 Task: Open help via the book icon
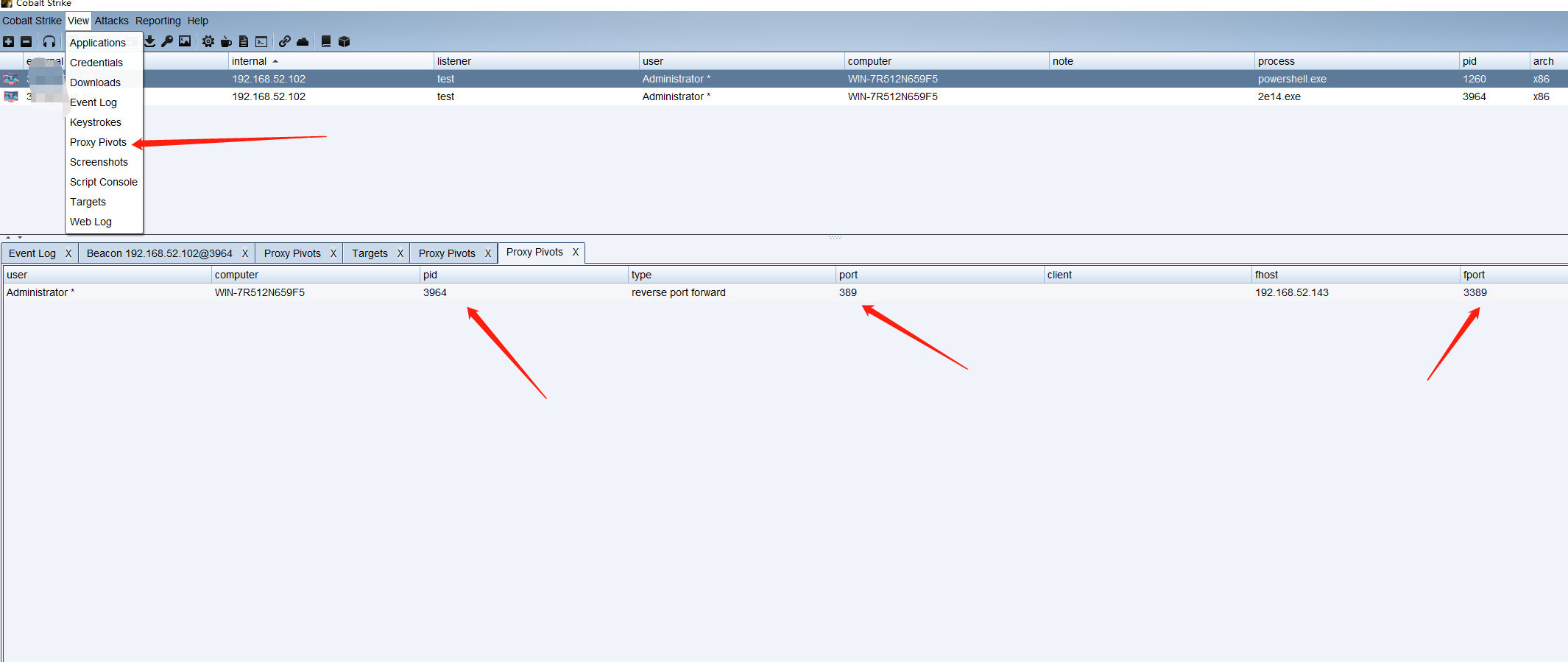click(x=326, y=41)
